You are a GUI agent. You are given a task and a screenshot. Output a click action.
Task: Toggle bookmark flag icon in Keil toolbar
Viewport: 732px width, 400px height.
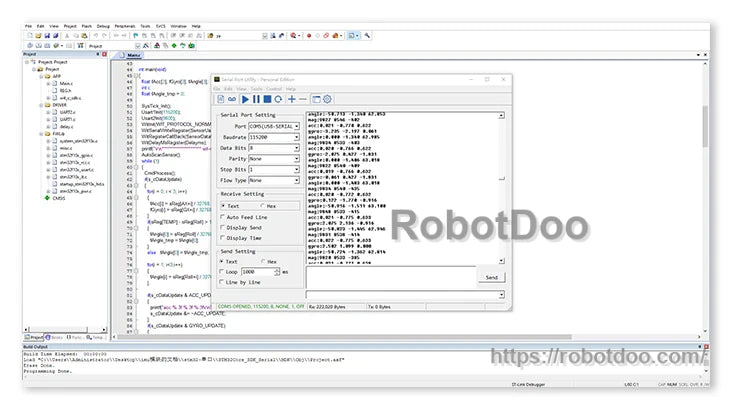click(136, 35)
